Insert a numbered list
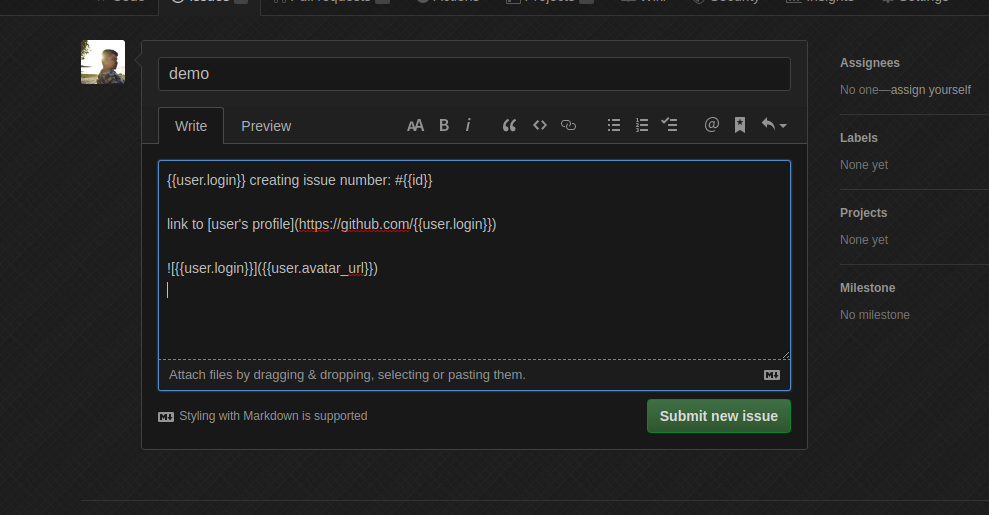 [x=642, y=125]
